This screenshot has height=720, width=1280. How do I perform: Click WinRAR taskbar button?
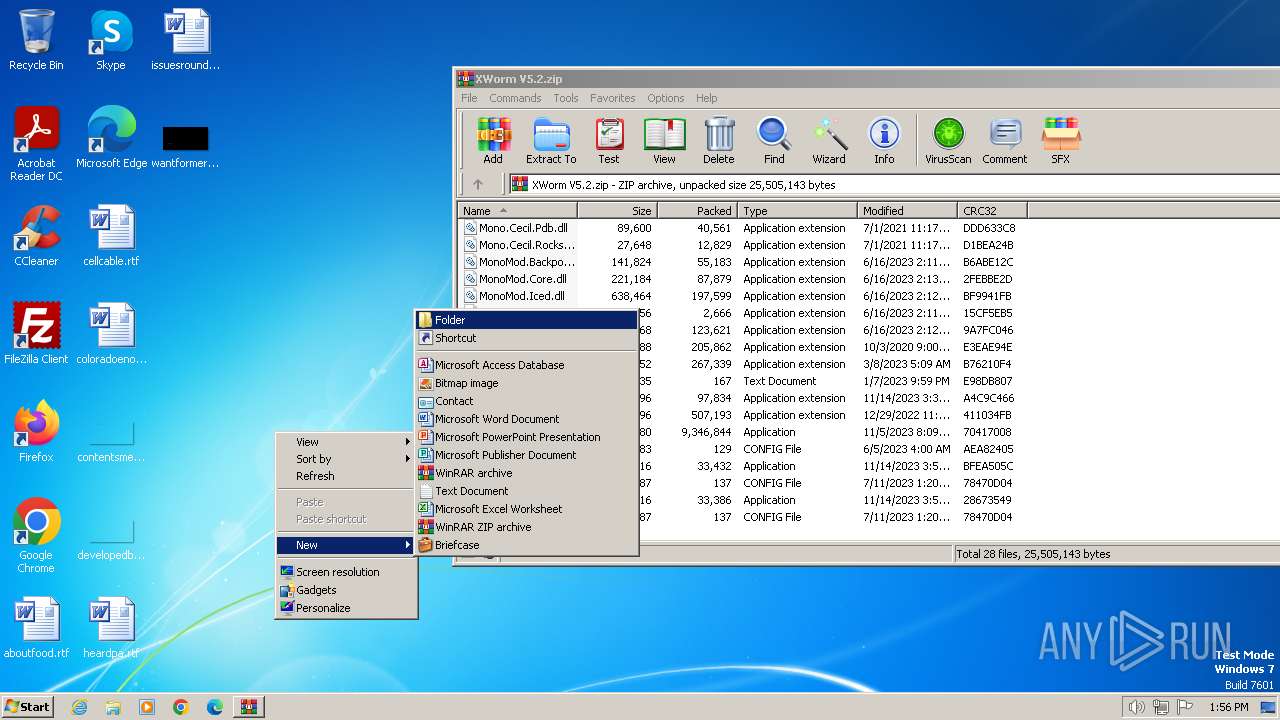(x=248, y=707)
